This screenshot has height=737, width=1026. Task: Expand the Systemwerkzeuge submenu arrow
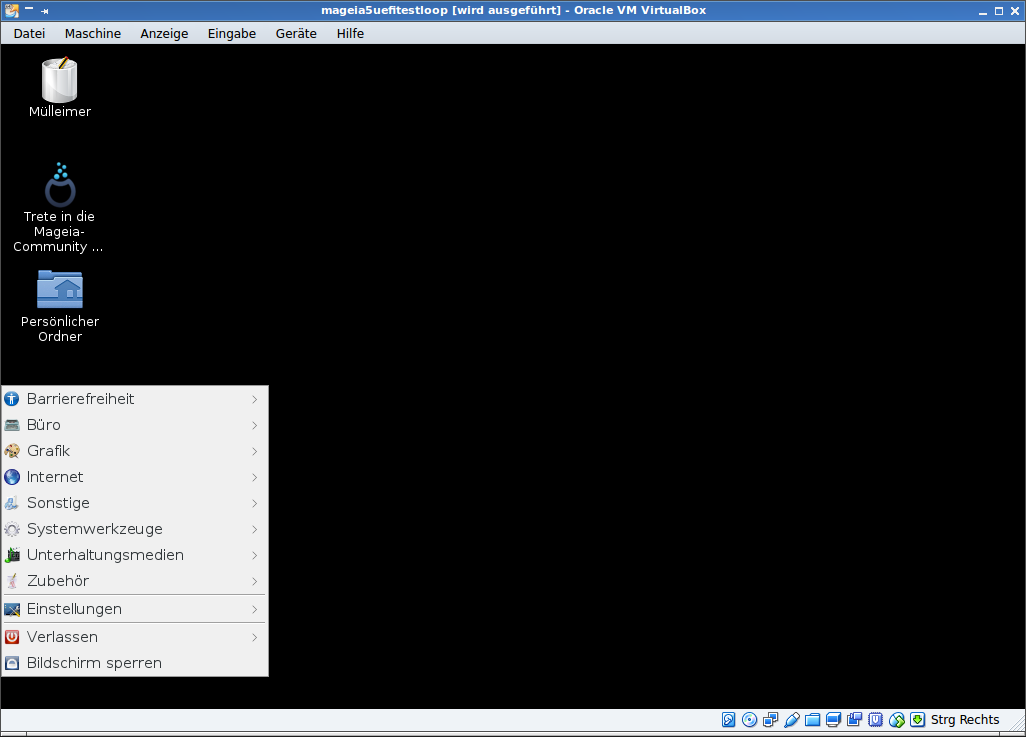click(255, 530)
